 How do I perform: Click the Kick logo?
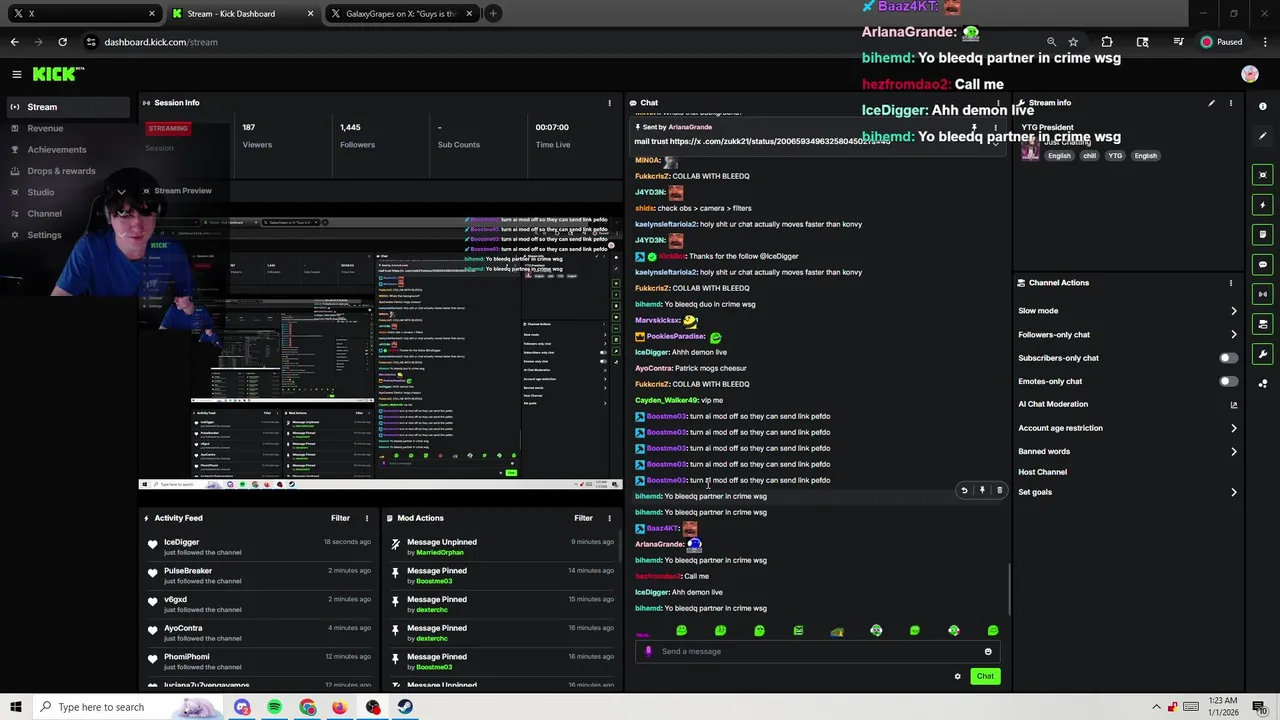coord(58,74)
